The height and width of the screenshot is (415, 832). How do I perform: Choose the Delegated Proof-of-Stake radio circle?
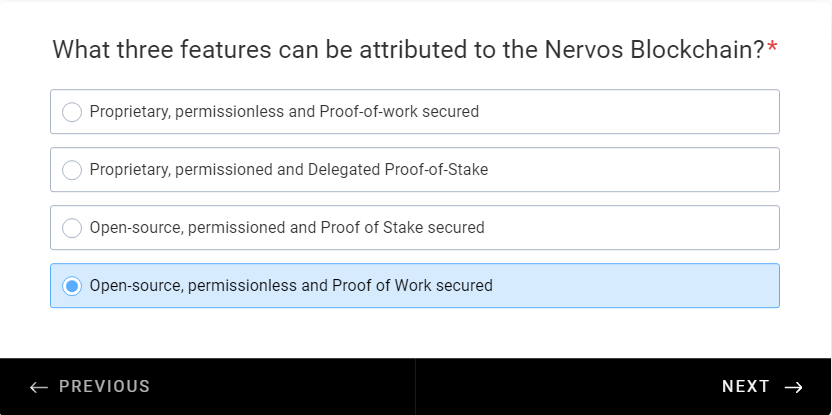pyautogui.click(x=72, y=170)
